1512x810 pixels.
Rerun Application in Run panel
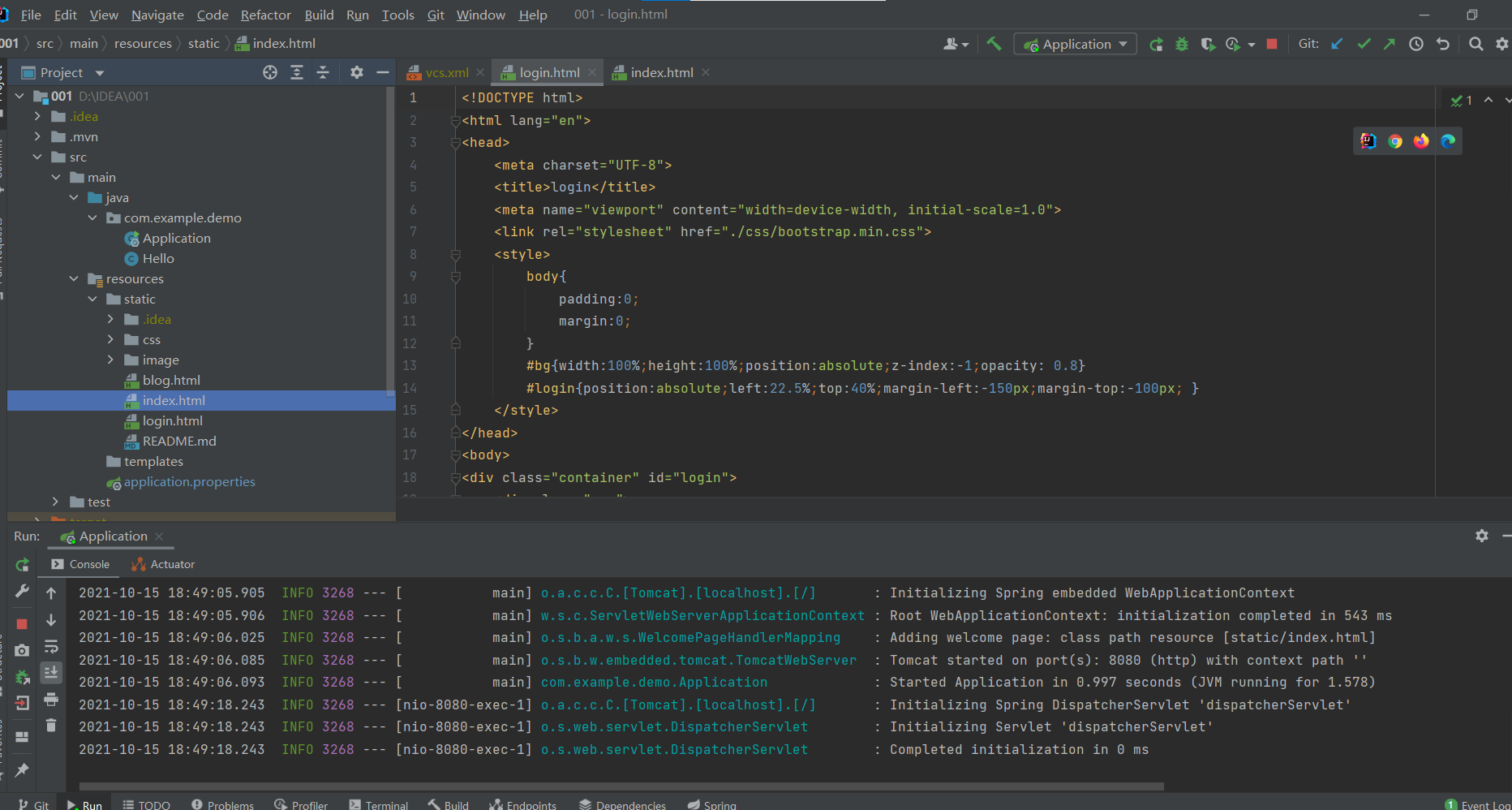pos(22,564)
